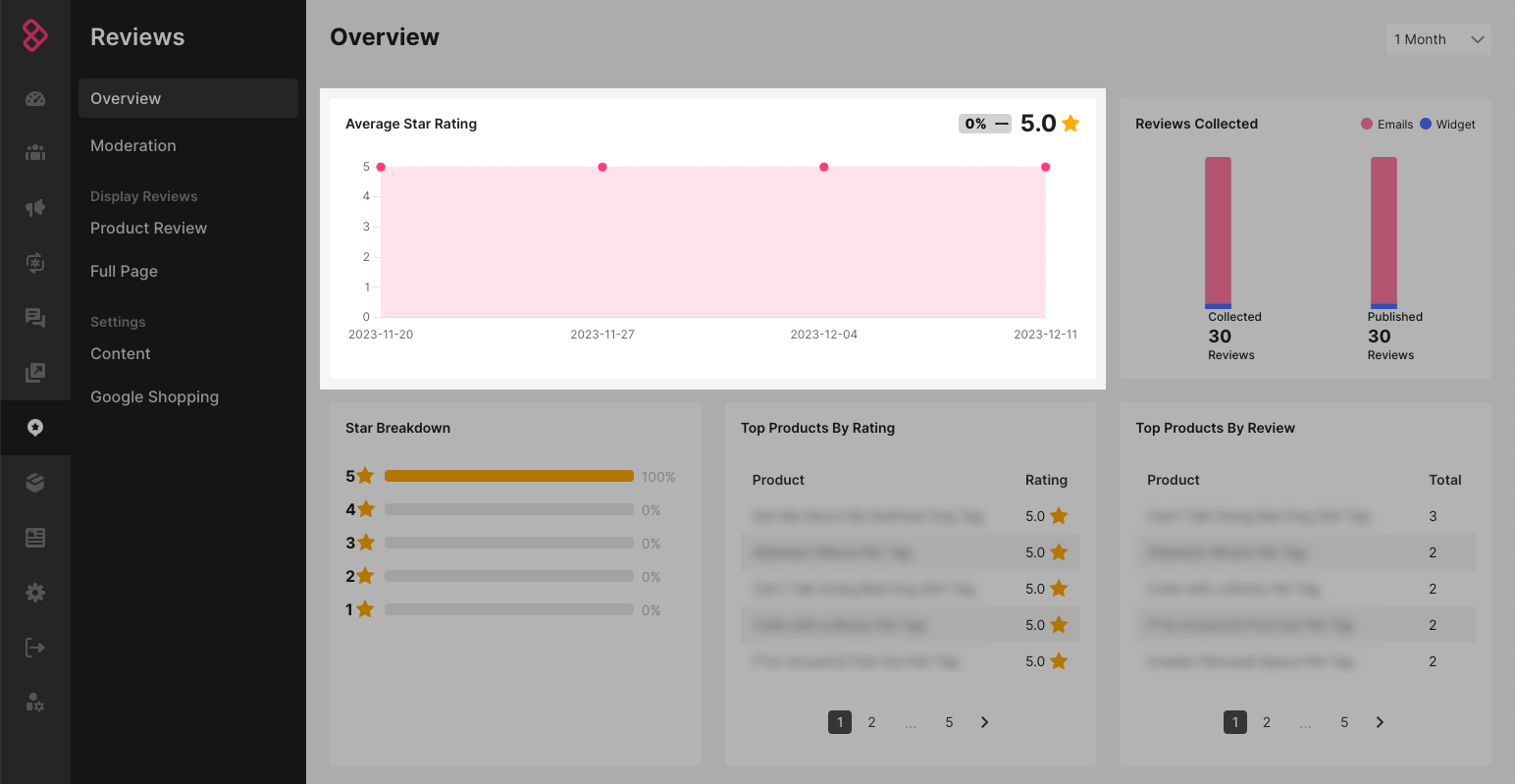Open the Moderation menu item
The width and height of the screenshot is (1515, 784).
[x=133, y=145]
